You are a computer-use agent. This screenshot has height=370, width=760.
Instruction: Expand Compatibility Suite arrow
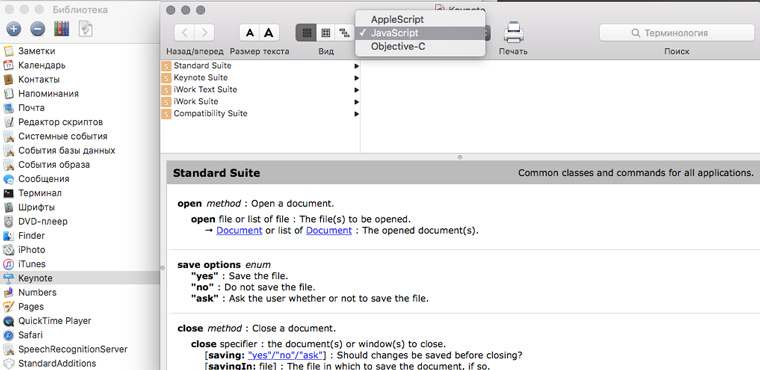point(357,113)
